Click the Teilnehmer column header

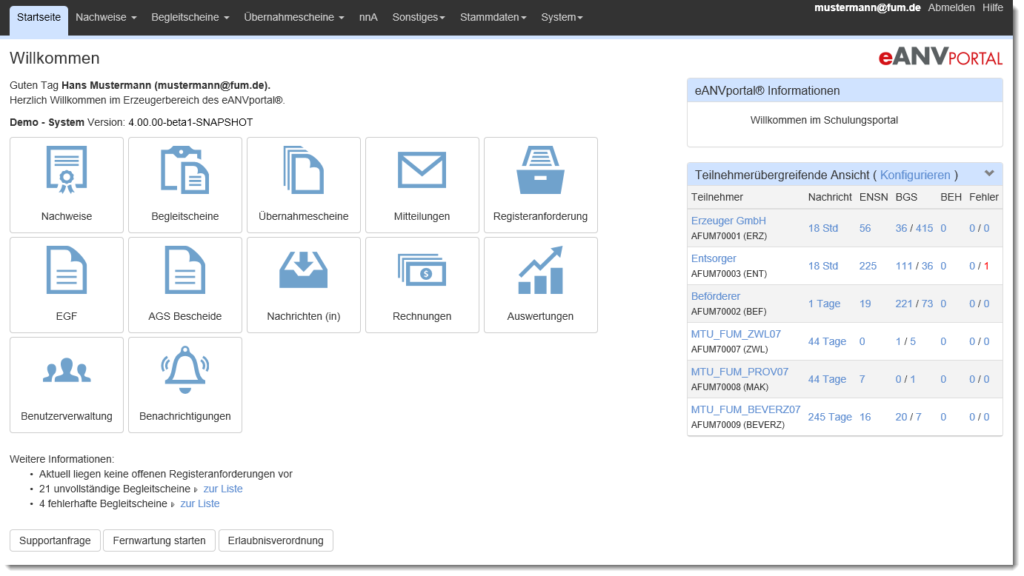(717, 197)
